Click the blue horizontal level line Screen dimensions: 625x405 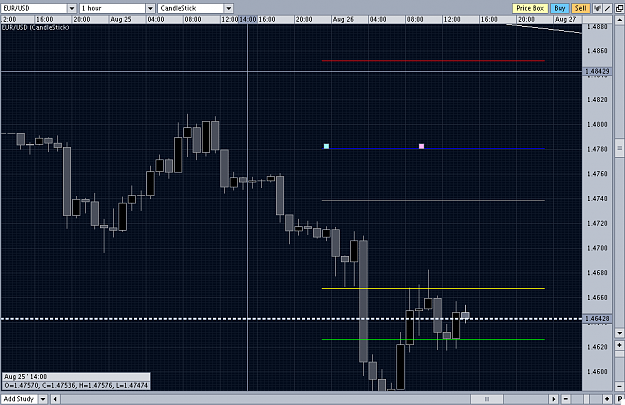[433, 149]
